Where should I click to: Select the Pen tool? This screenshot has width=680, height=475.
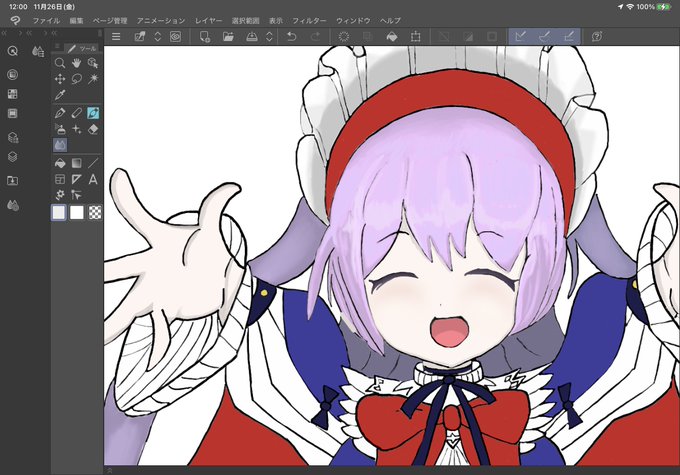(x=60, y=113)
